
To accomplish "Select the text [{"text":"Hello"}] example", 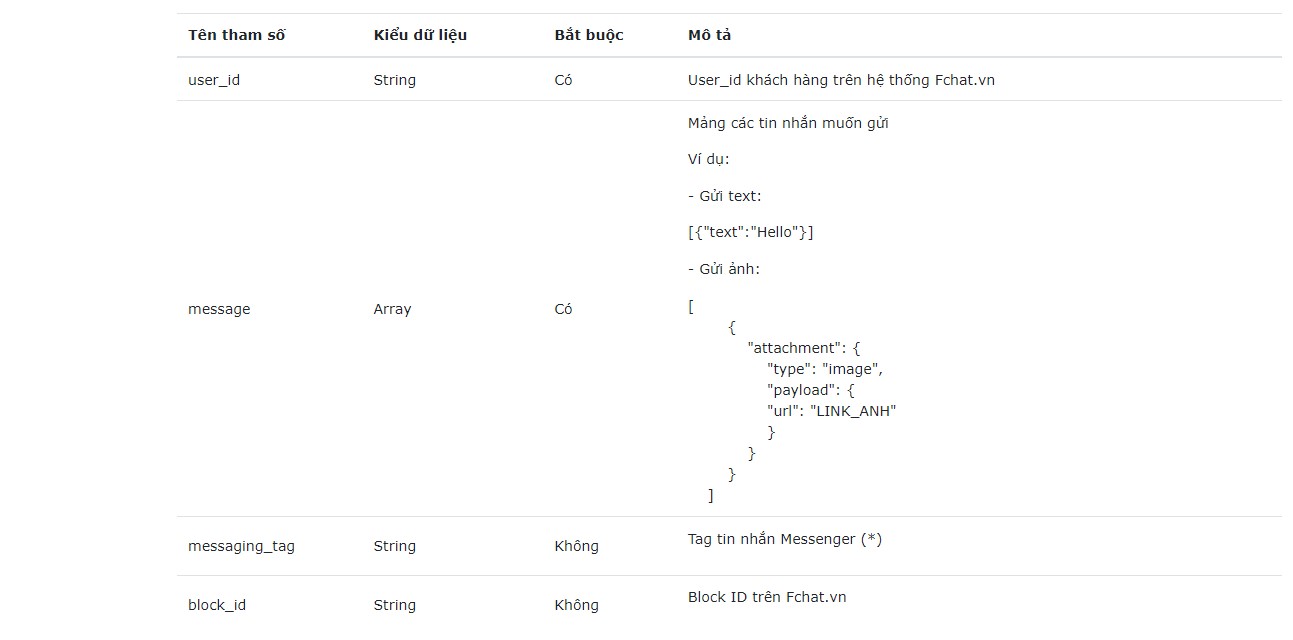I will pos(750,231).
